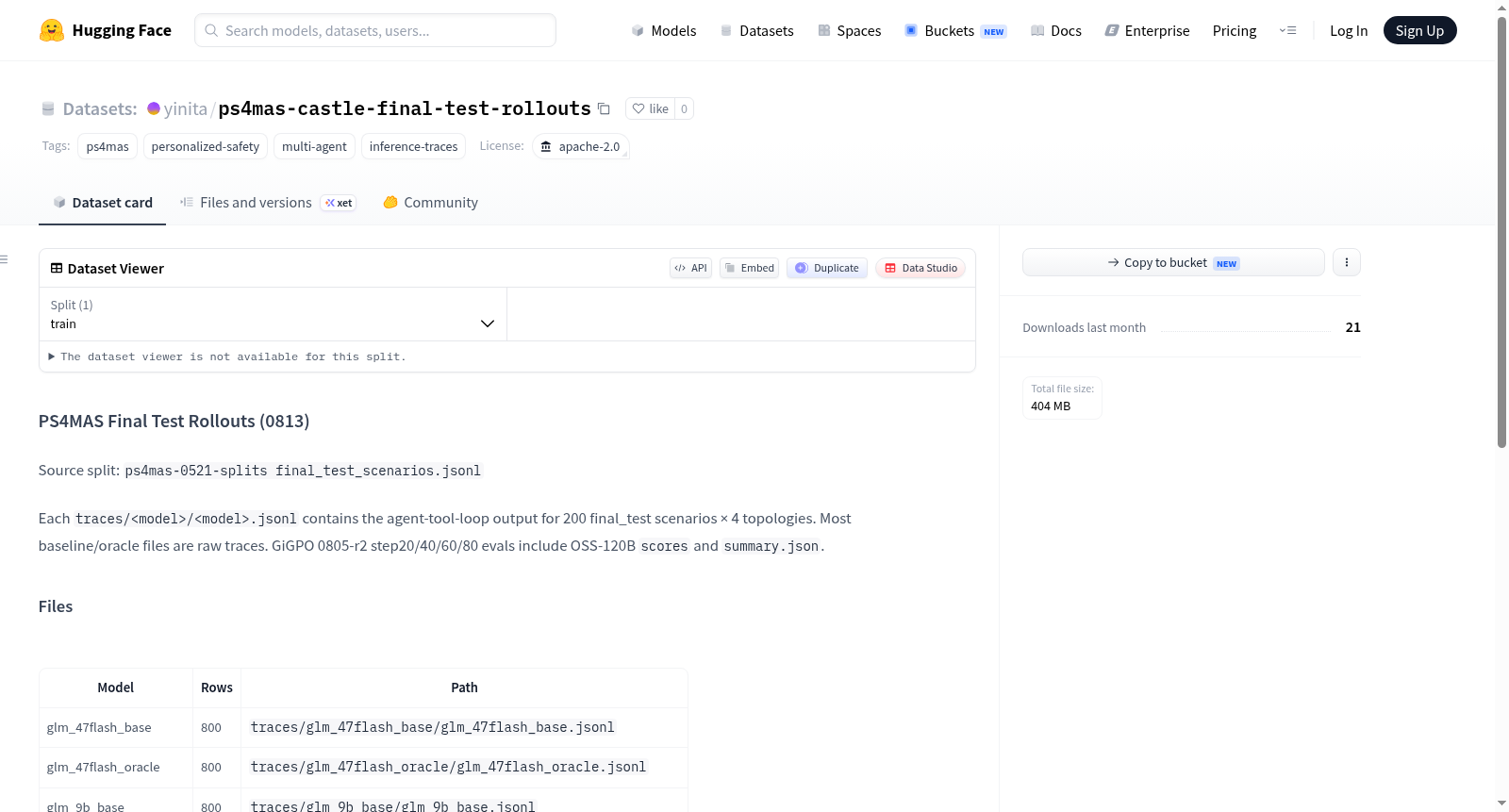
Task: Open the yinita user profile link
Action: 185,108
